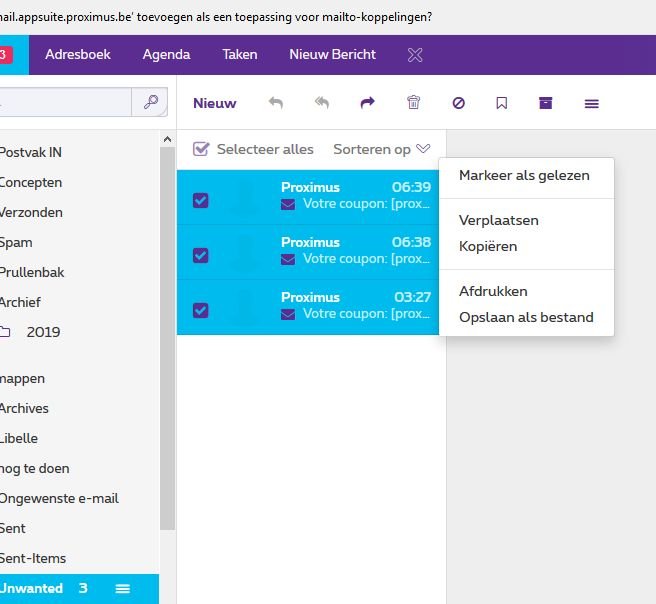The width and height of the screenshot is (656, 604).
Task: Uncheck the 06:38 Proximus email checkbox
Action: (200, 255)
